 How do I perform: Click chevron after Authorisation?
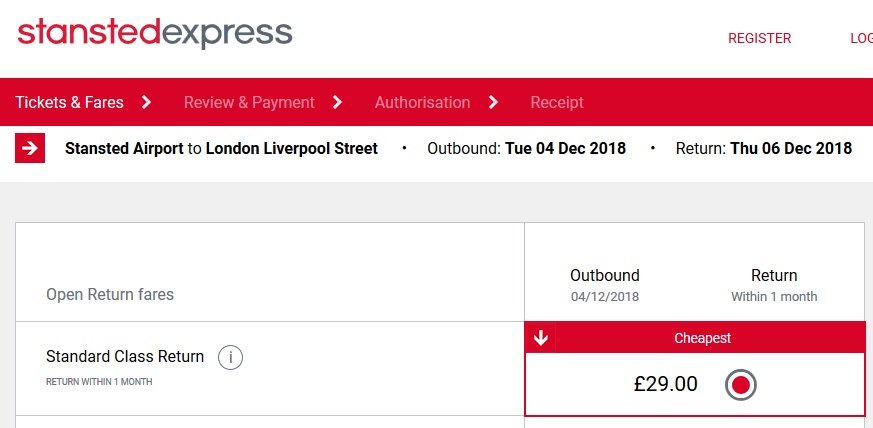493,102
